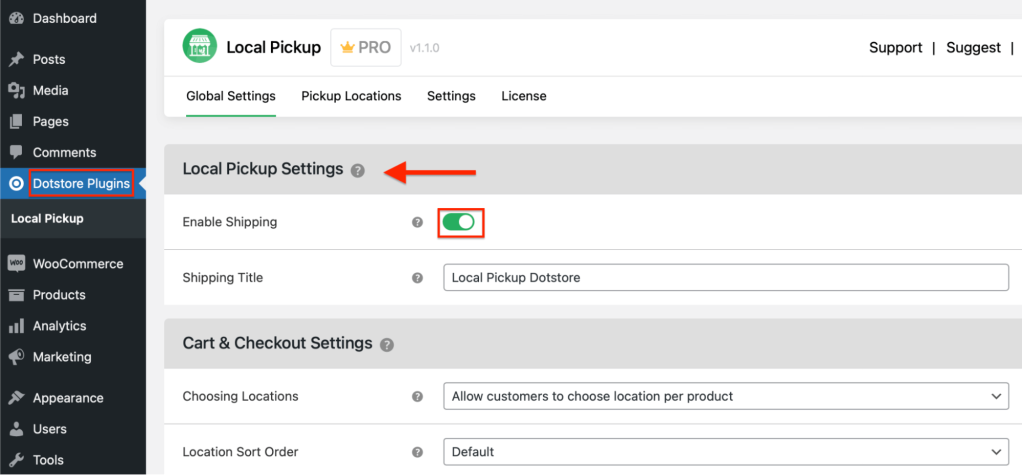Click the help icon beside Local Pickup Settings
Screen dimensions: 1022x475
[x=358, y=170]
